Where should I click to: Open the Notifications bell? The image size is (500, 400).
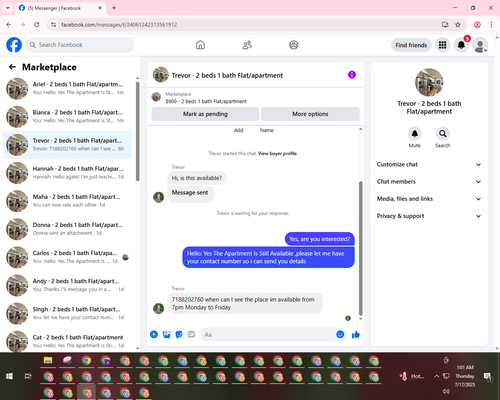click(x=461, y=45)
